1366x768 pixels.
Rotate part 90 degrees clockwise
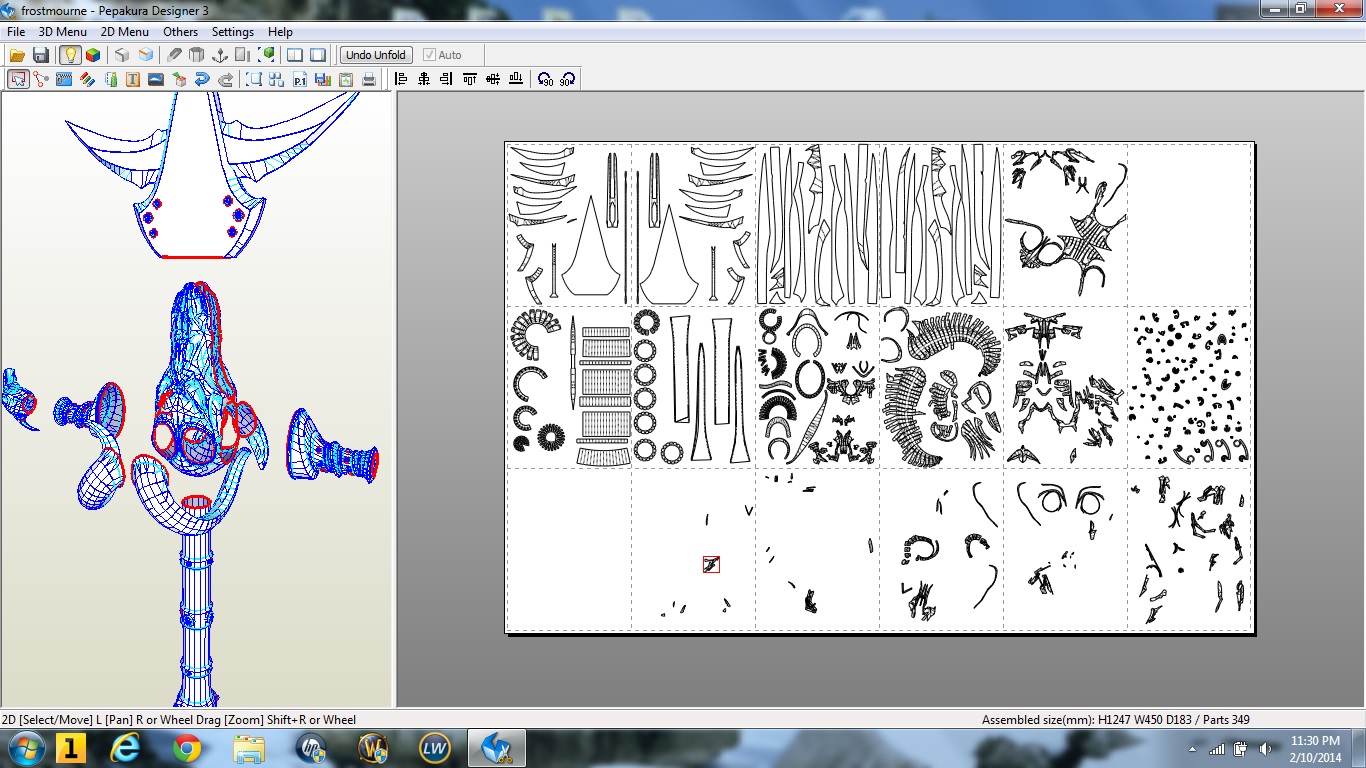pyautogui.click(x=568, y=79)
